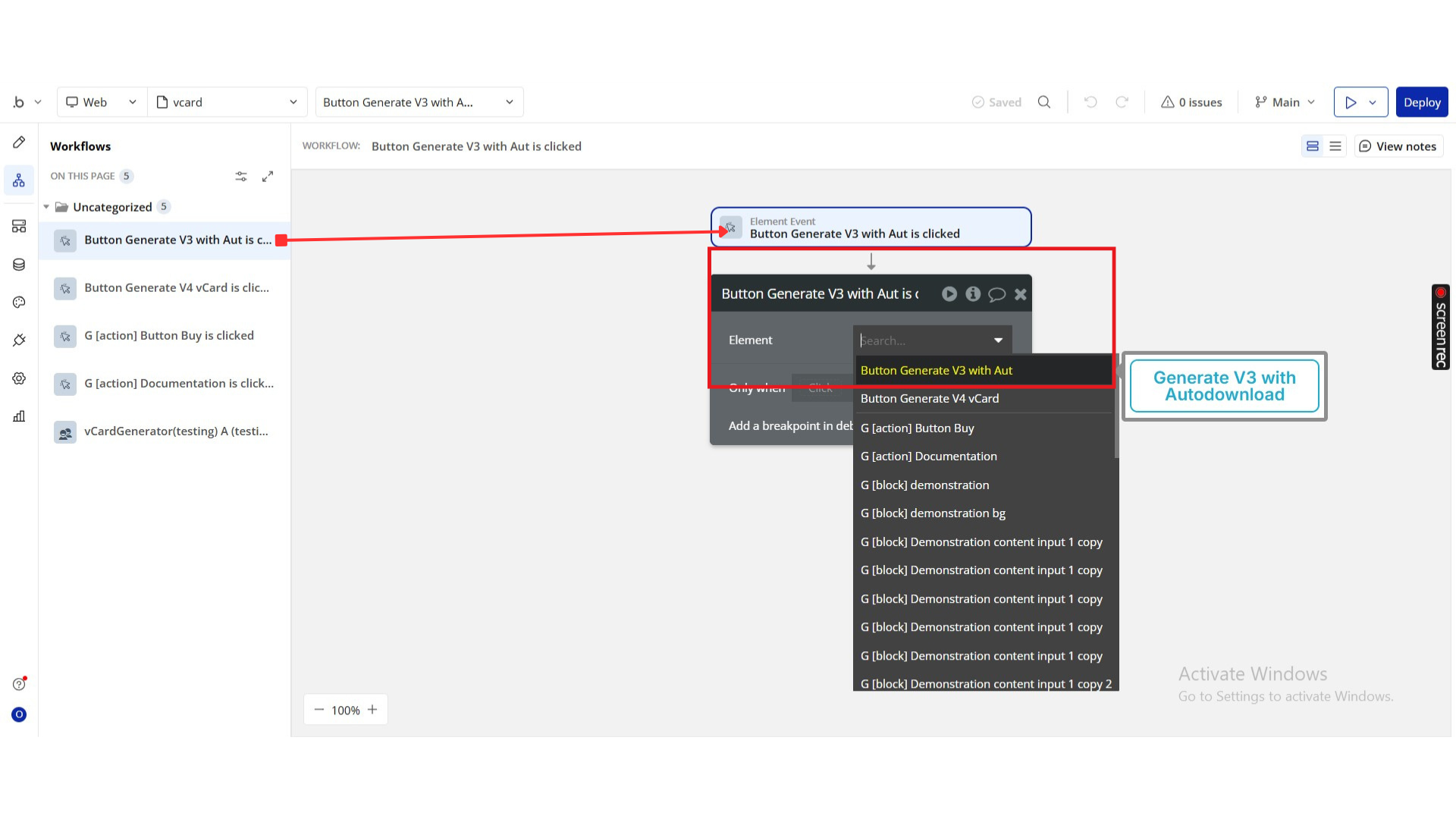Open the Design tab pencil icon
The image size is (1456, 819).
tap(19, 143)
